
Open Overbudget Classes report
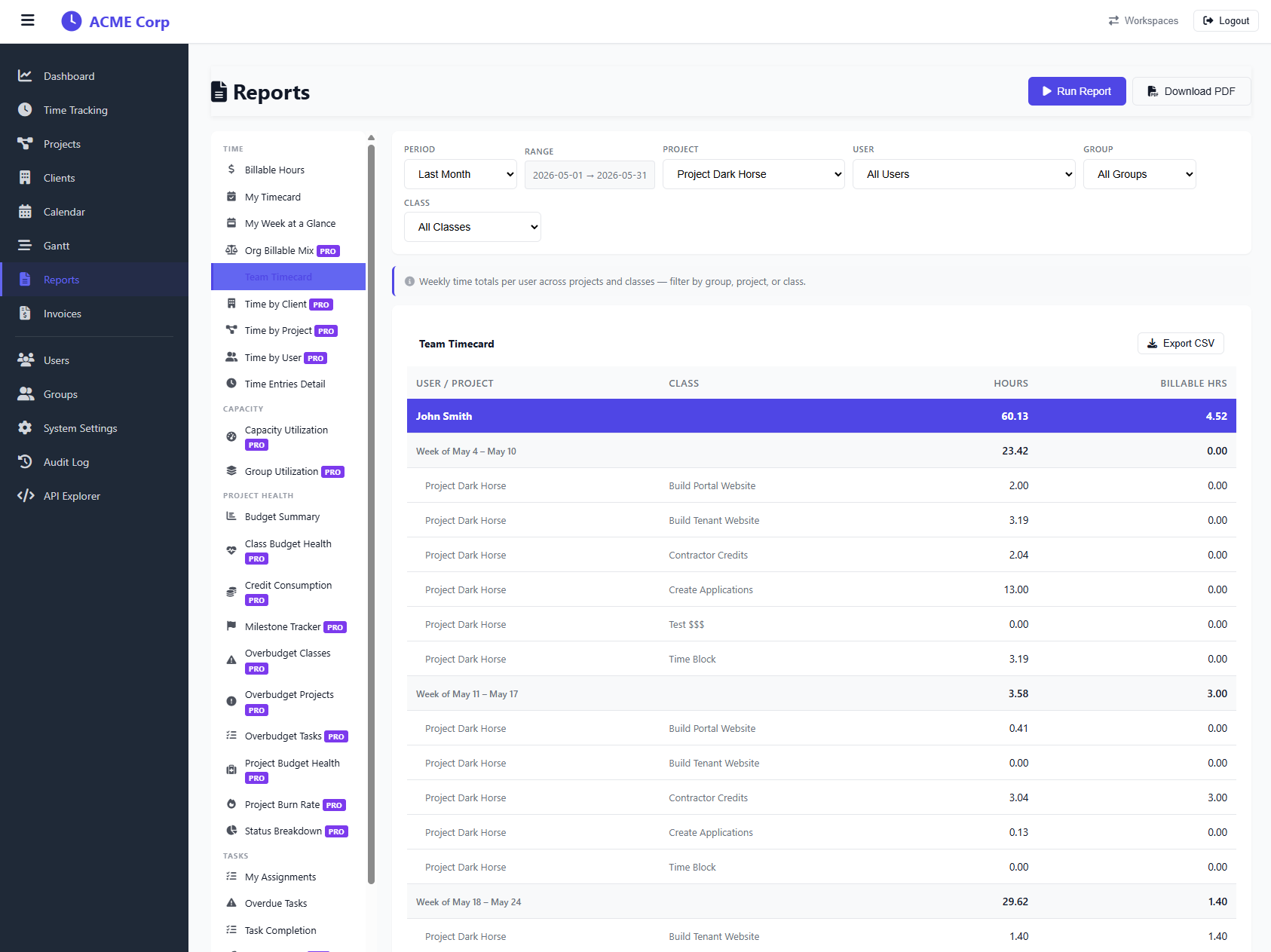tap(288, 660)
